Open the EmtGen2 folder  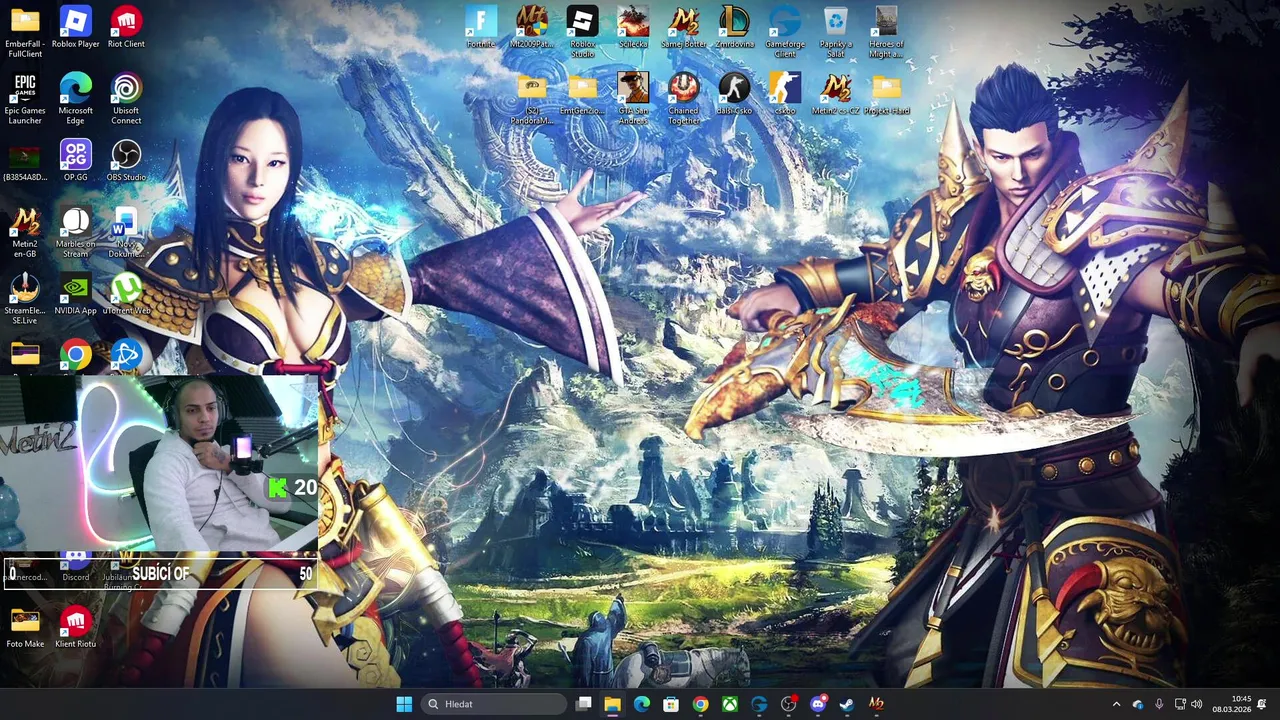coord(582,94)
